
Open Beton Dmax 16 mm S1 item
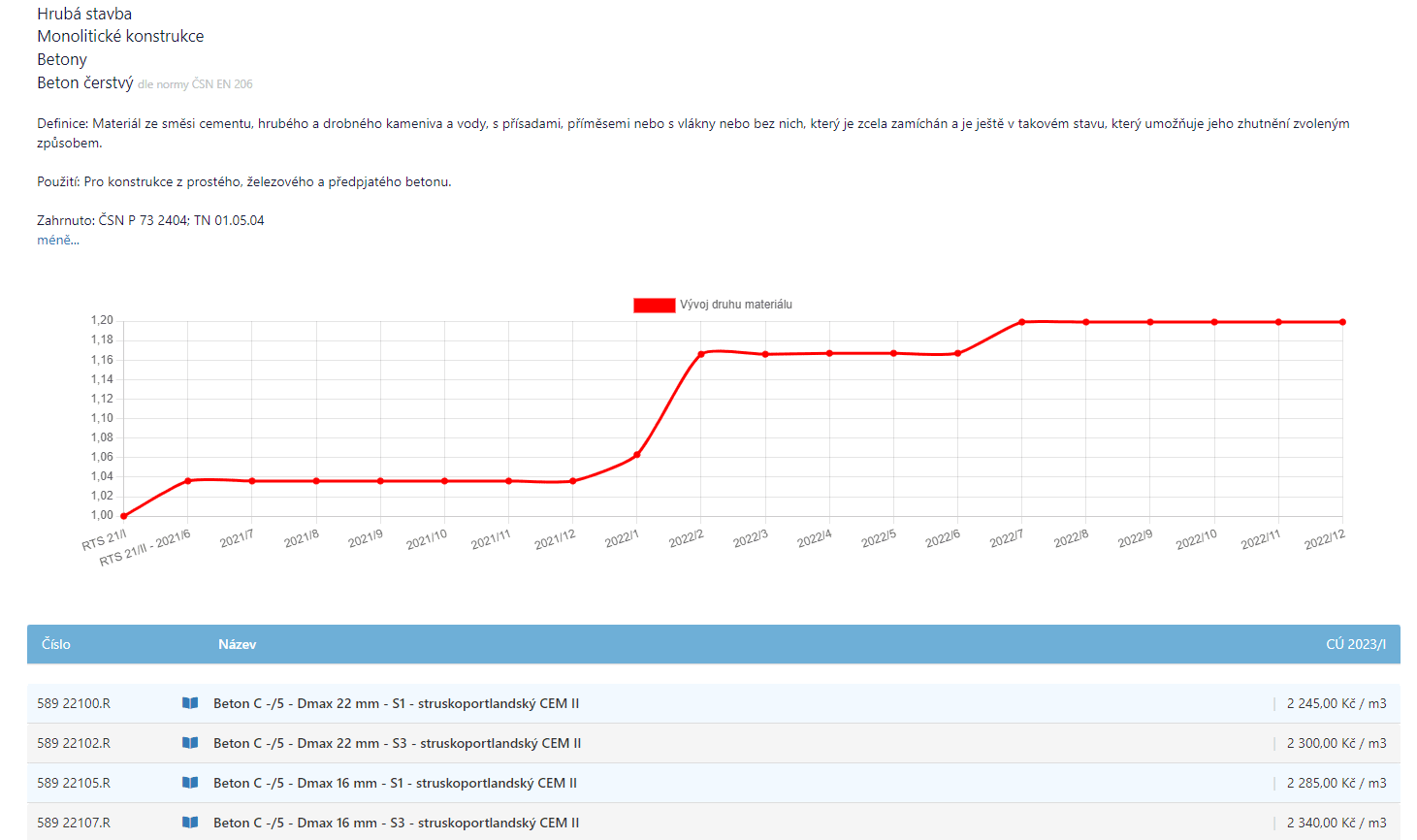click(395, 783)
